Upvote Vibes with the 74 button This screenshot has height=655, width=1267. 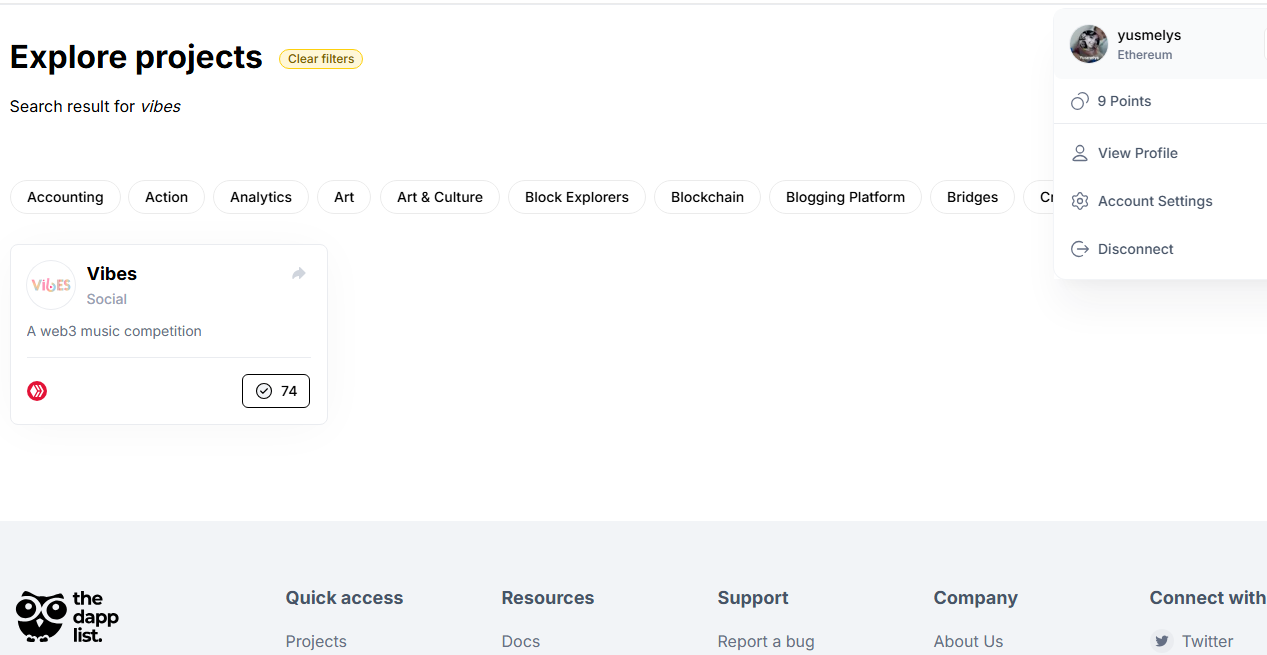(276, 391)
